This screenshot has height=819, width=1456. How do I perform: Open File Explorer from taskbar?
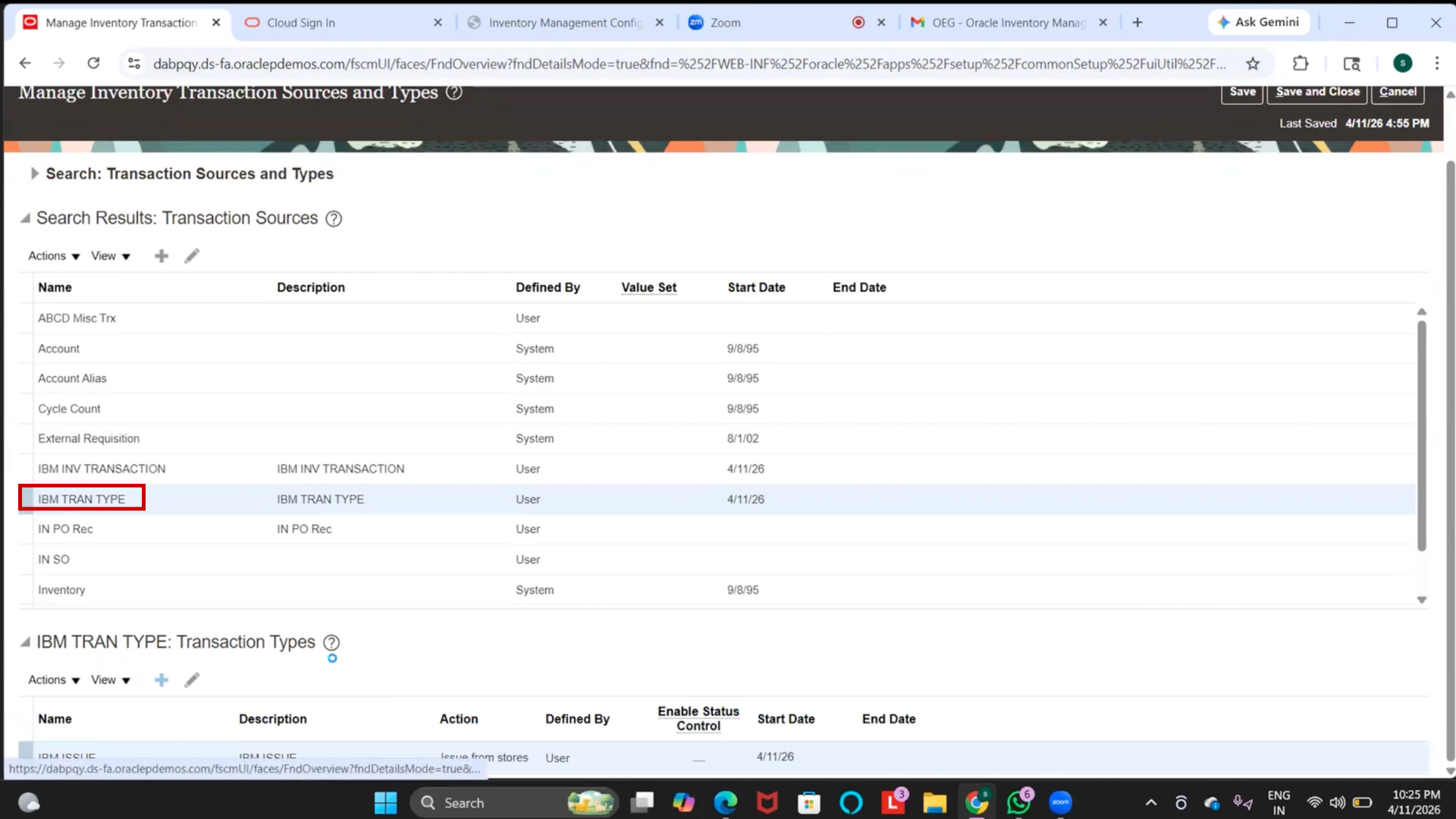934,802
